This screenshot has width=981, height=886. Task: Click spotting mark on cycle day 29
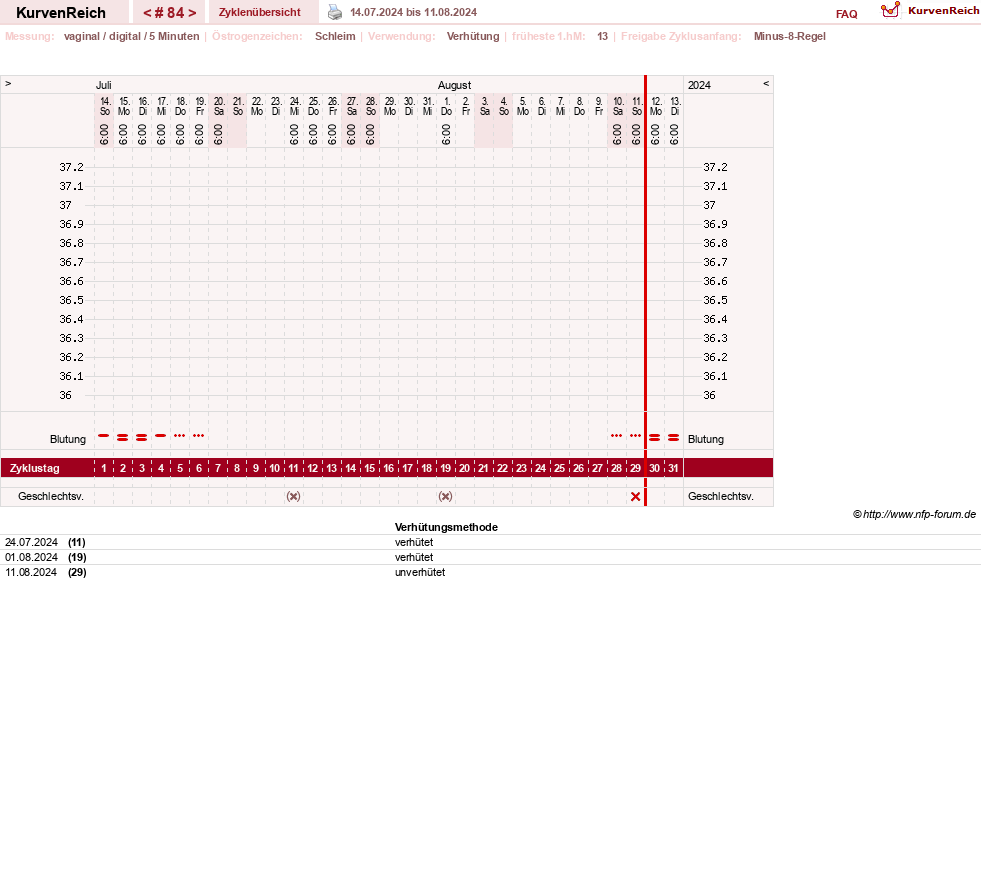point(636,435)
